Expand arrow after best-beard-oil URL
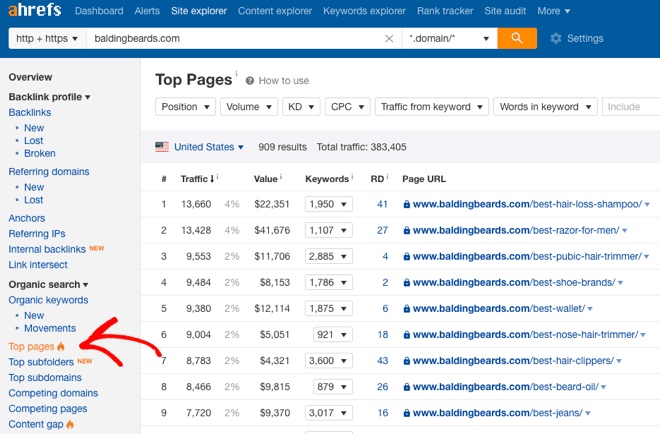The width and height of the screenshot is (660, 434). 603,387
